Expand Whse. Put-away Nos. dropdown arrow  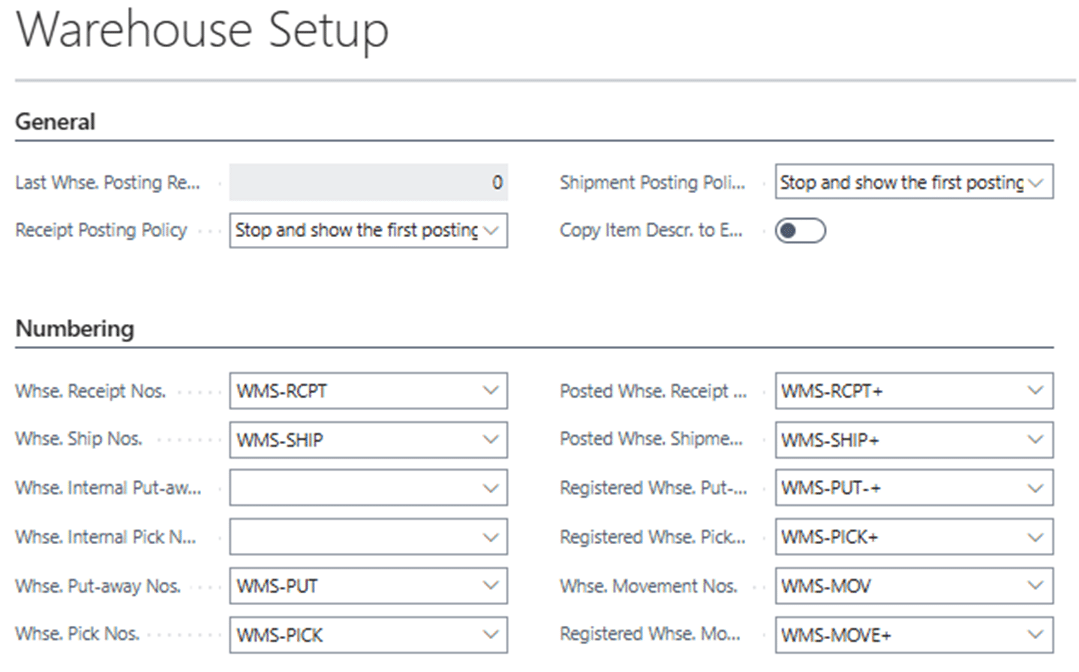(x=490, y=586)
